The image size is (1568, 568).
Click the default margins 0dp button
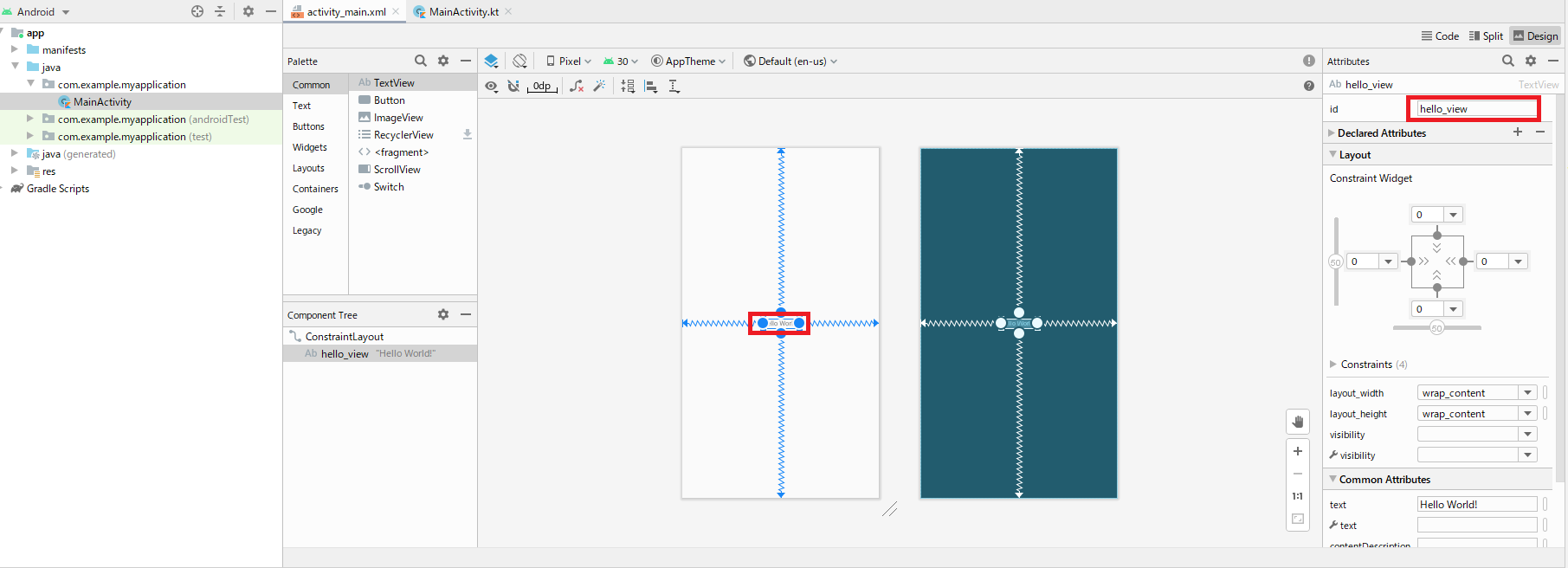pyautogui.click(x=542, y=86)
